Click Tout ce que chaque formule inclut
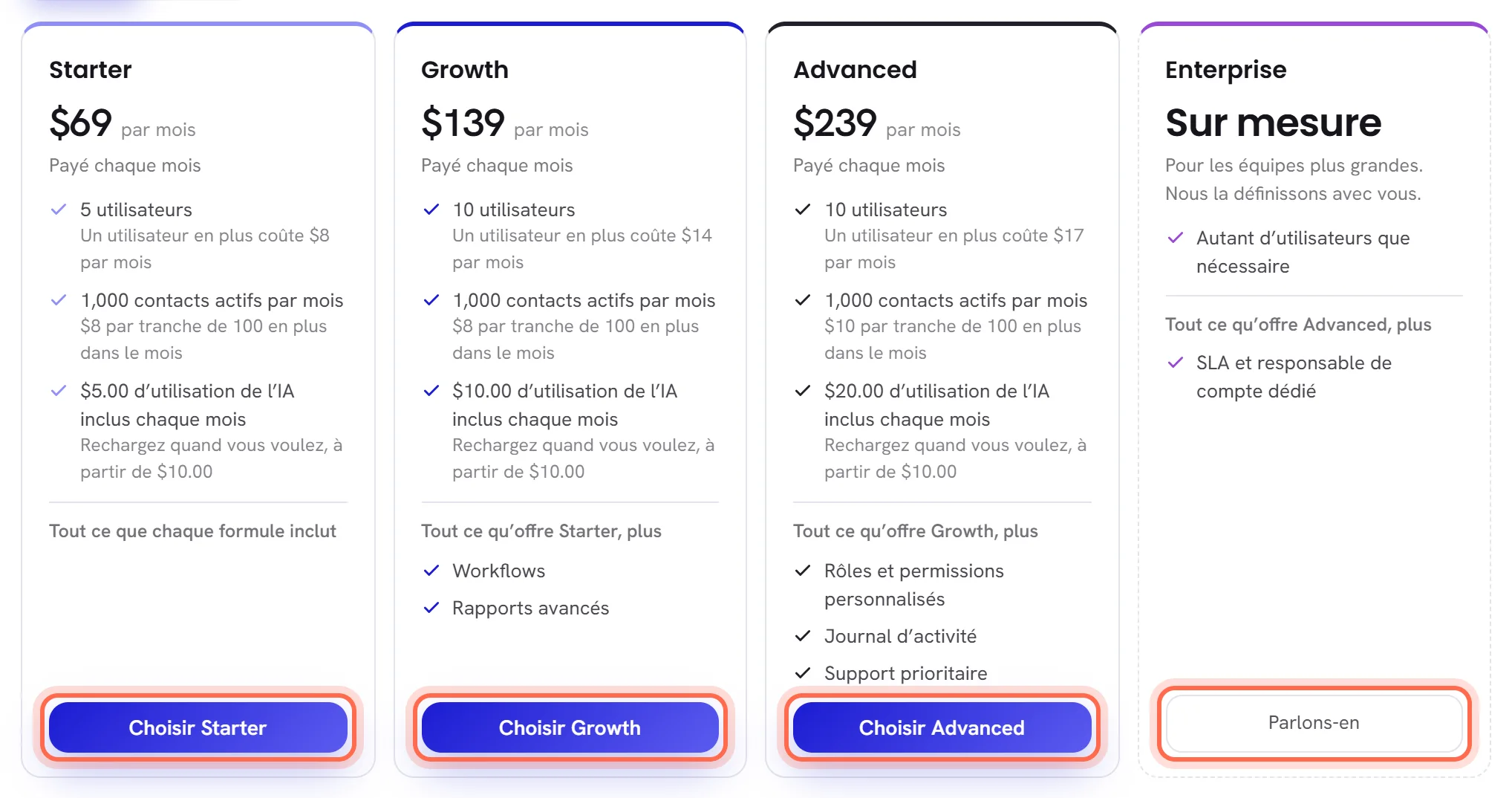 (192, 531)
